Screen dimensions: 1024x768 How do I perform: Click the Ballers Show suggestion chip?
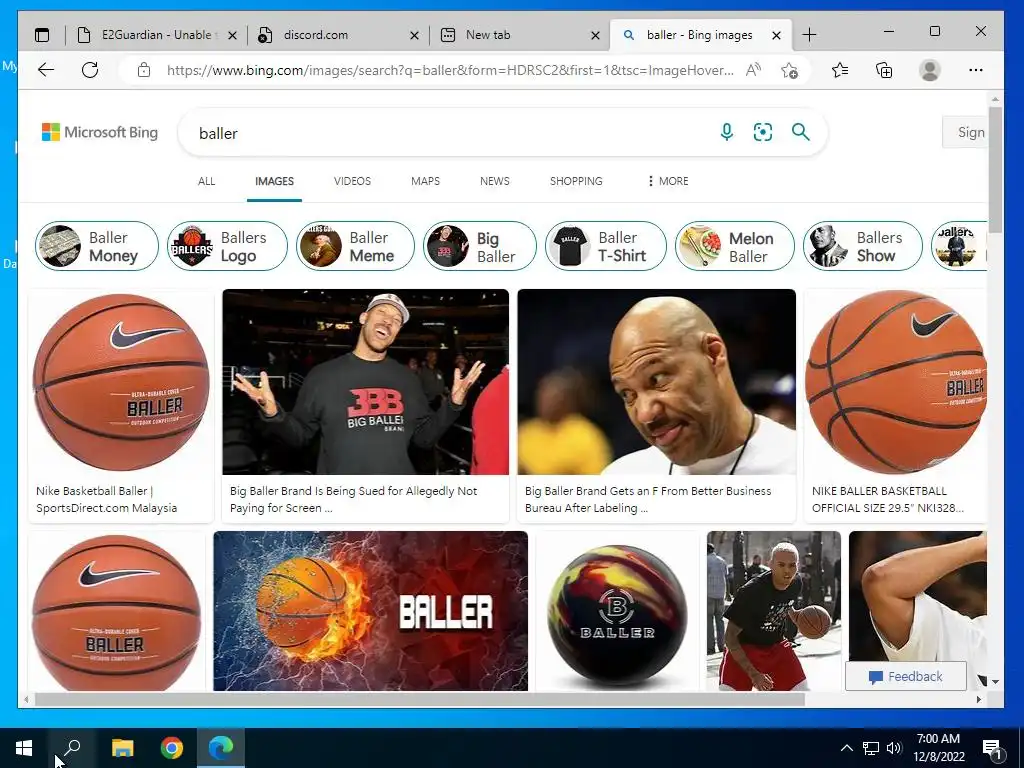point(863,246)
